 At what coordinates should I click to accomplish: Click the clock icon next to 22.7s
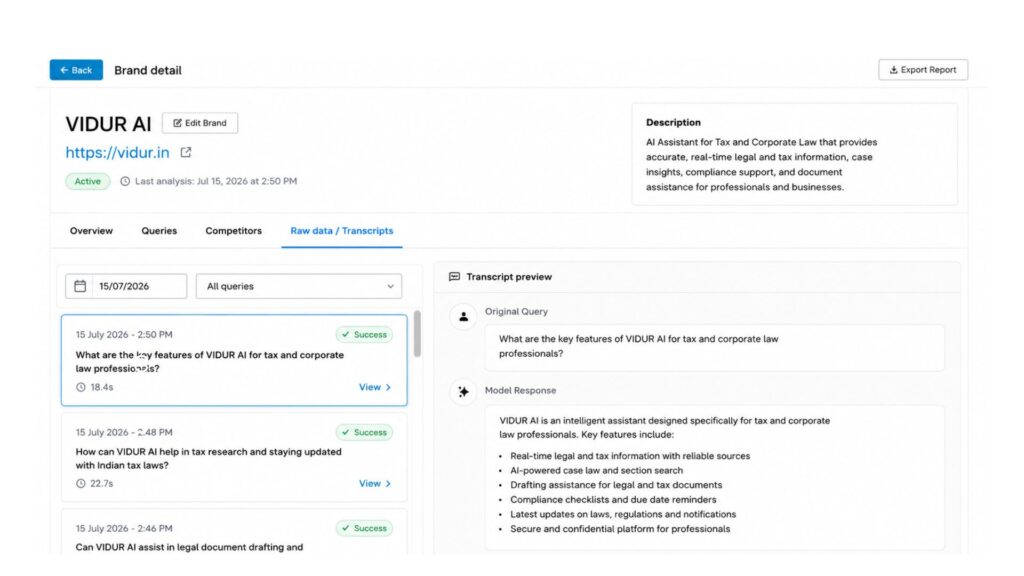click(81, 483)
